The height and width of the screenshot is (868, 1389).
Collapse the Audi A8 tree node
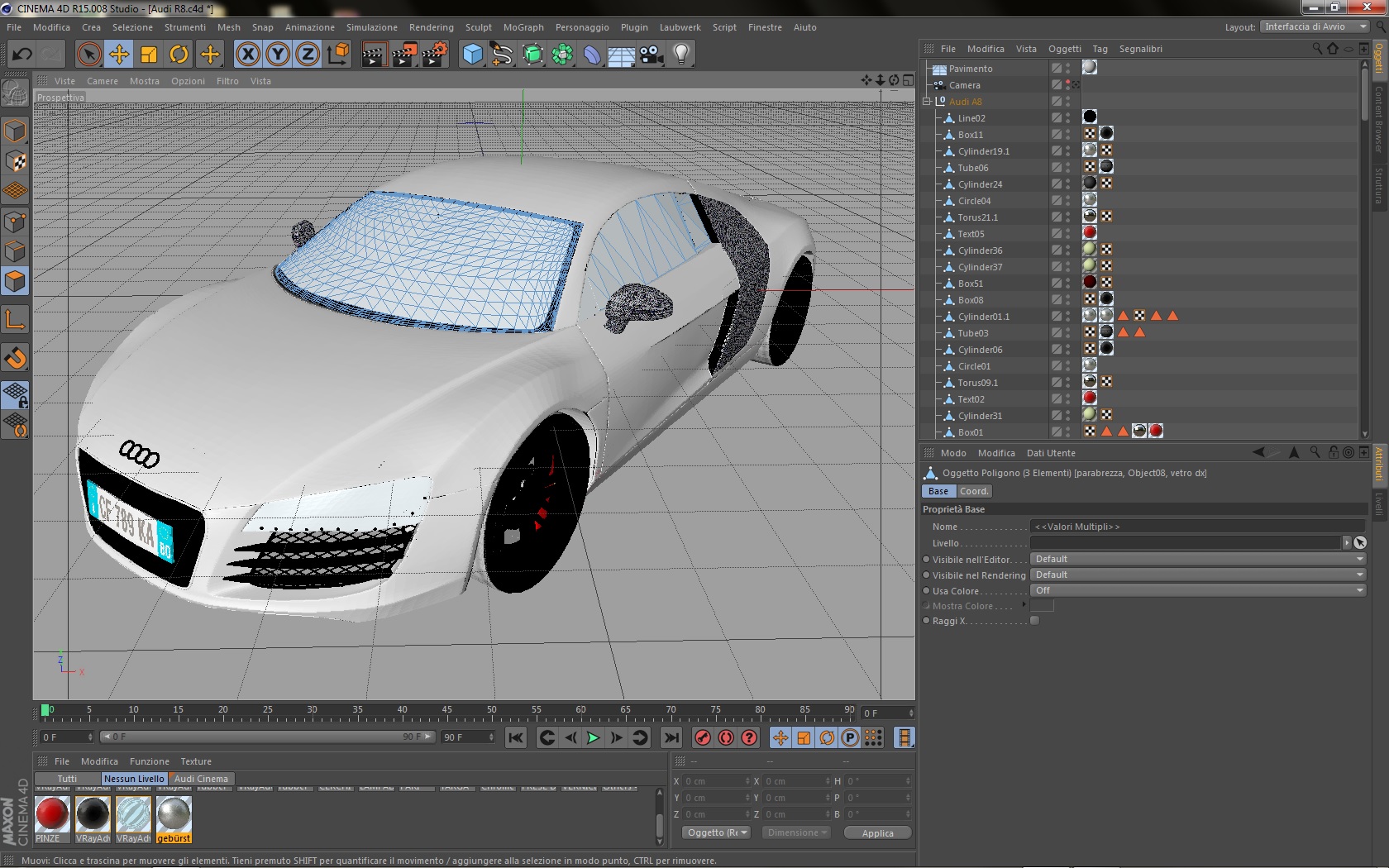927,102
